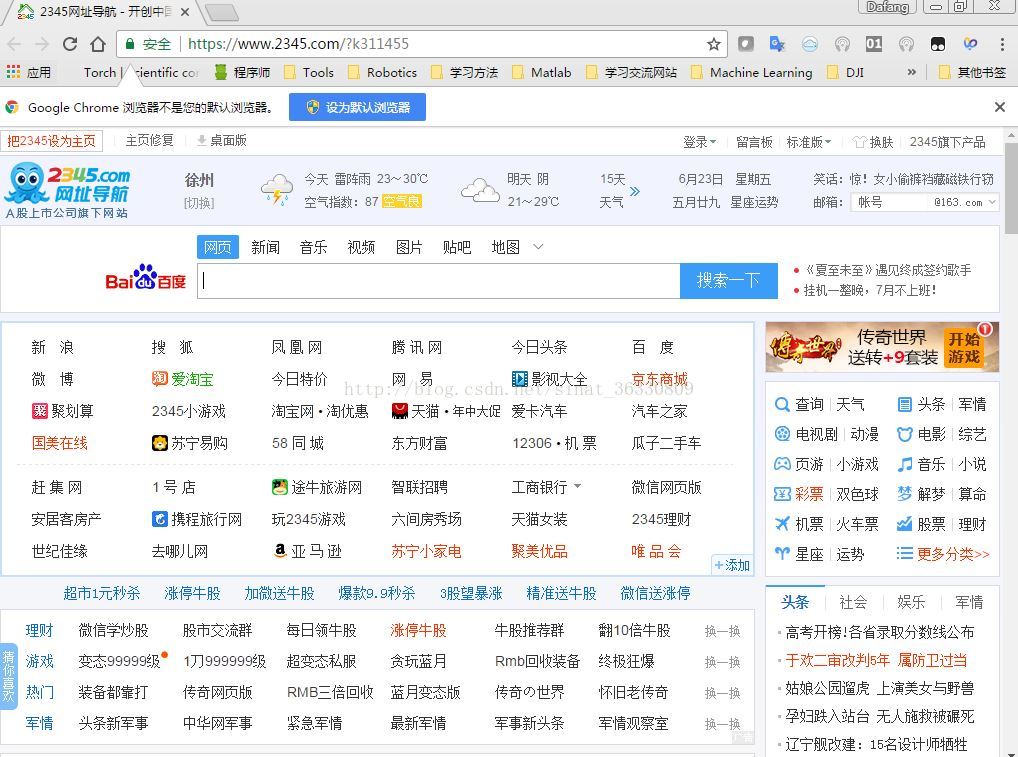Click the 换肤 skin change link
1018x757 pixels.
(873, 142)
